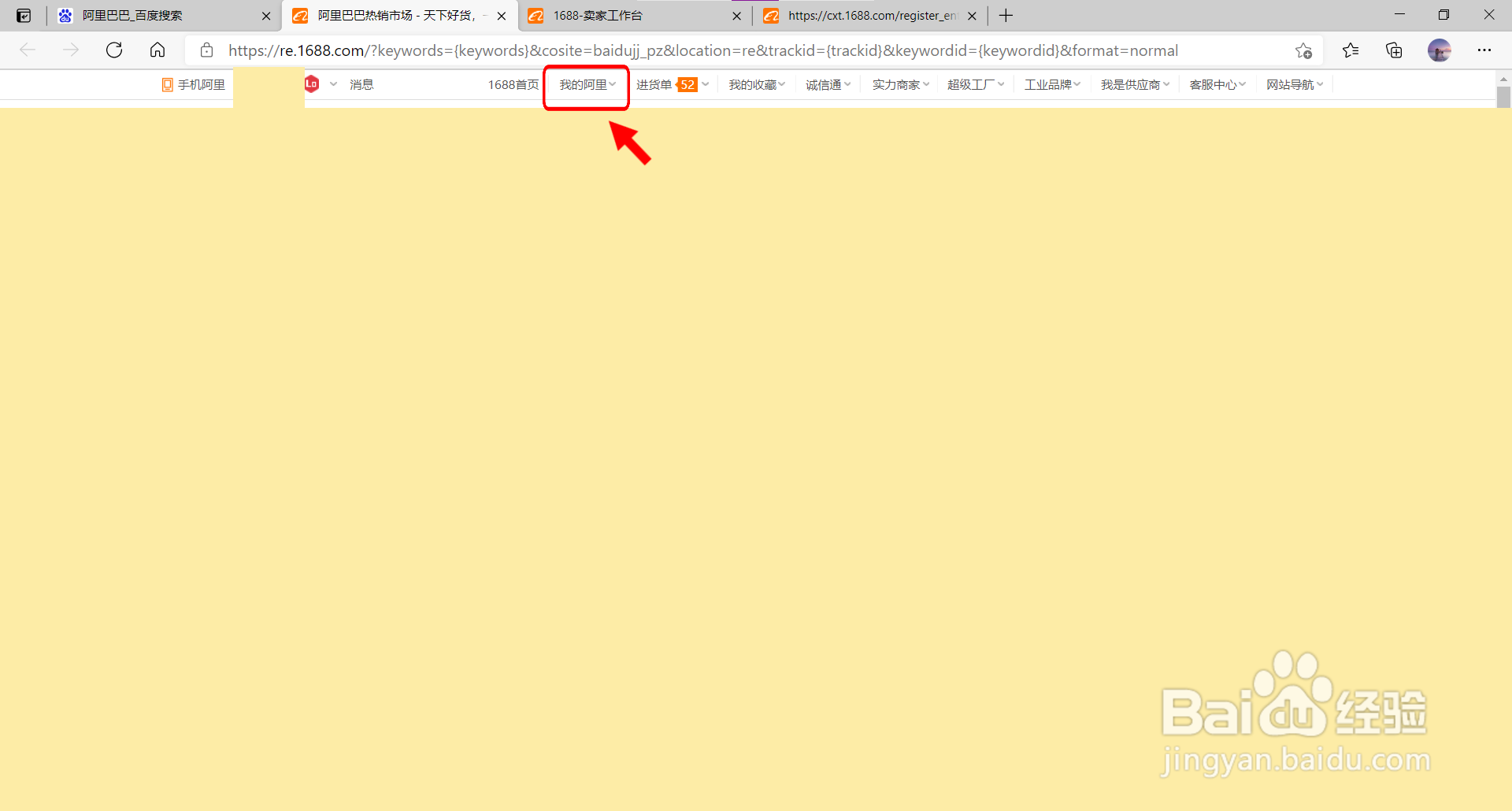
Task: Close the cxt.1688.com register tab
Action: [972, 16]
